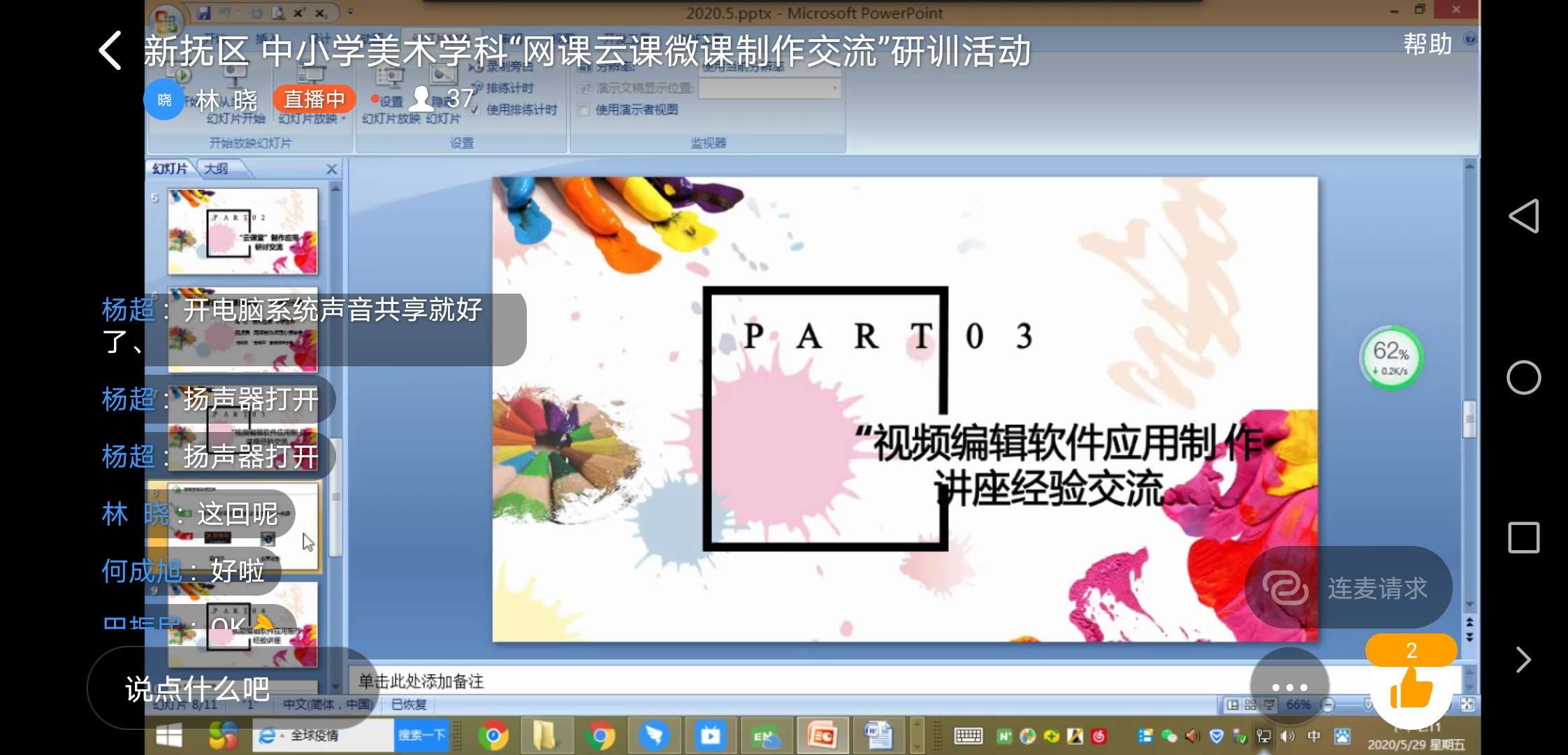Click the Save floppy icon in quick access
The width and height of the screenshot is (1568, 755).
(x=204, y=13)
